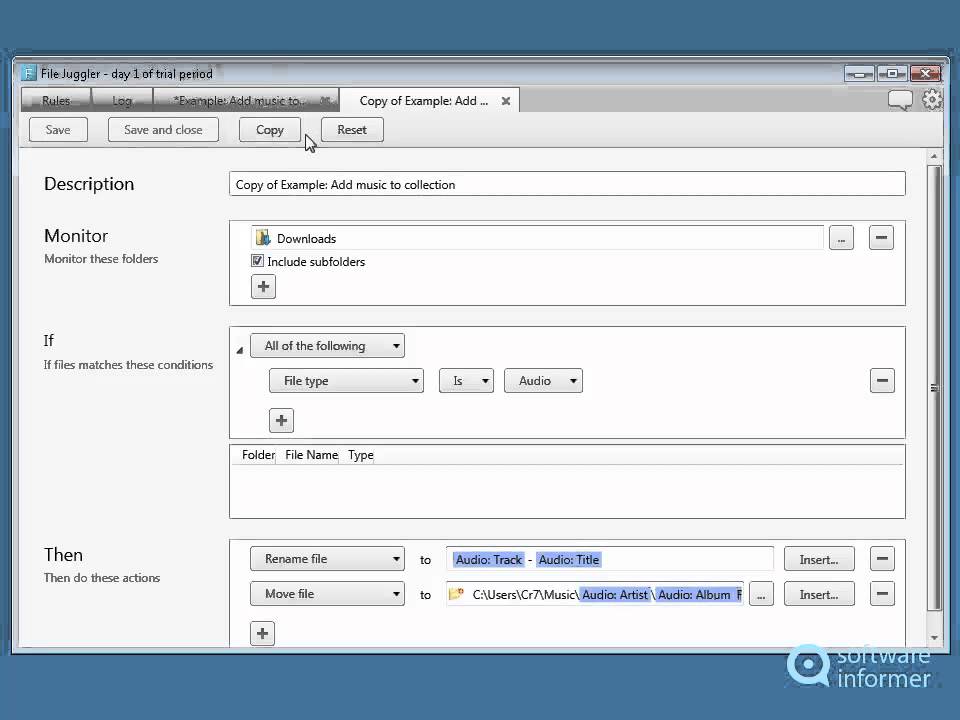The image size is (960, 720).
Task: Open the File type condition dropdown
Action: [x=346, y=381]
